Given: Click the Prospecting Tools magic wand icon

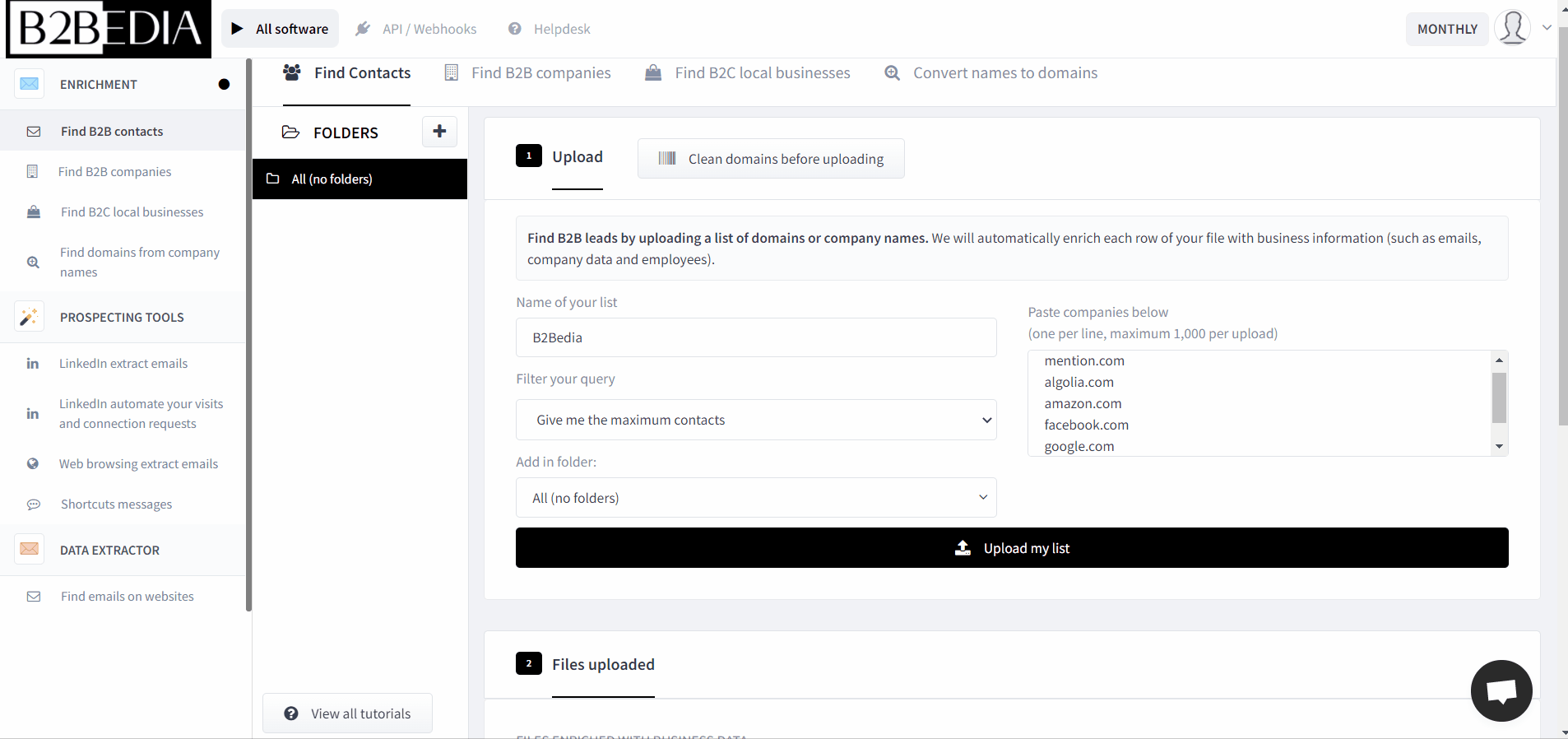Looking at the screenshot, I should tap(30, 317).
